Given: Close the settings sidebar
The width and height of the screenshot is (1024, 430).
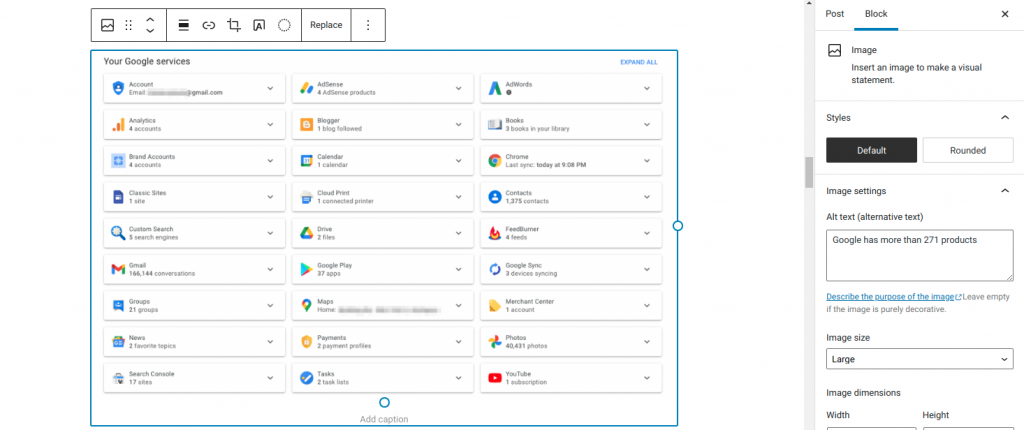Looking at the screenshot, I should [1004, 14].
